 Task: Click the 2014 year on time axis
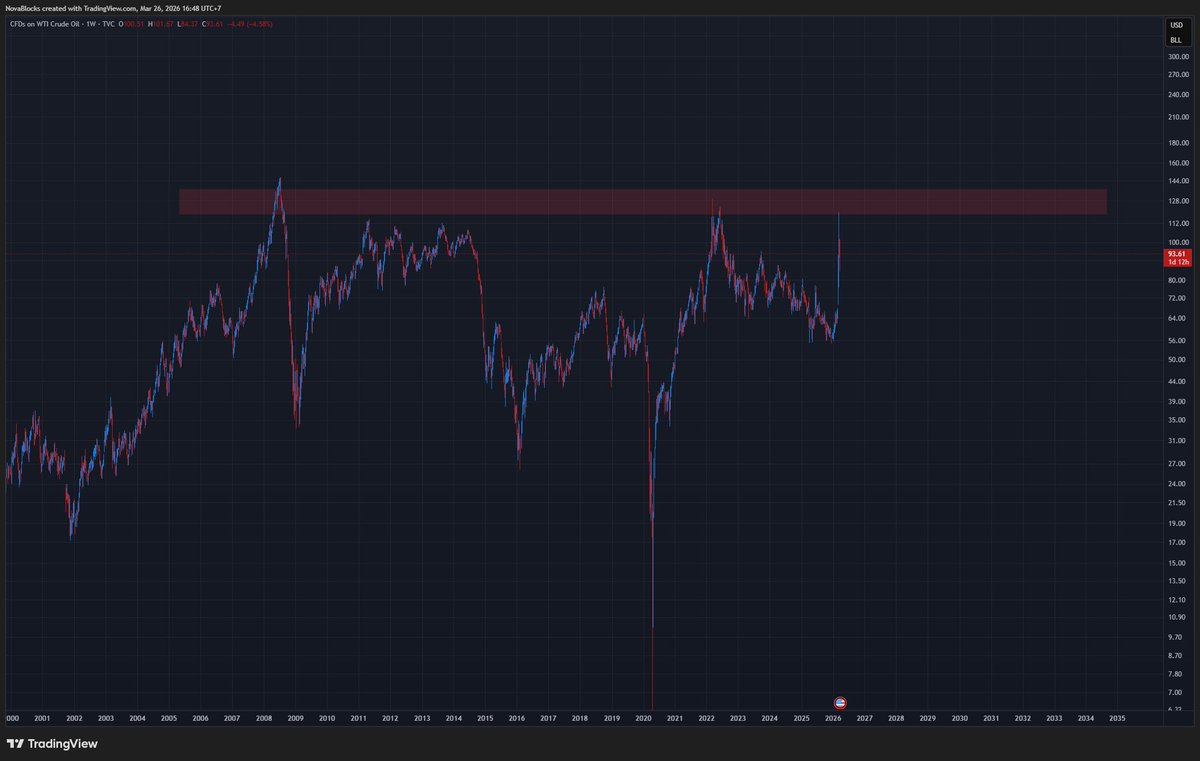click(x=454, y=718)
